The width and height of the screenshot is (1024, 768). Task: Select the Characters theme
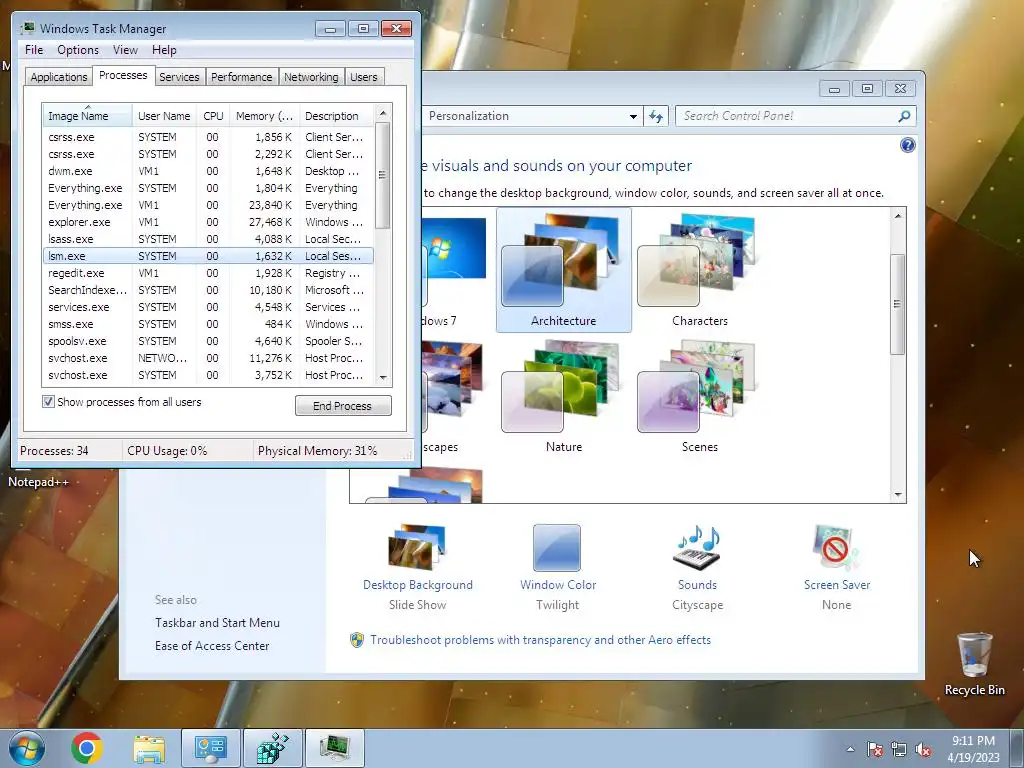(x=699, y=270)
